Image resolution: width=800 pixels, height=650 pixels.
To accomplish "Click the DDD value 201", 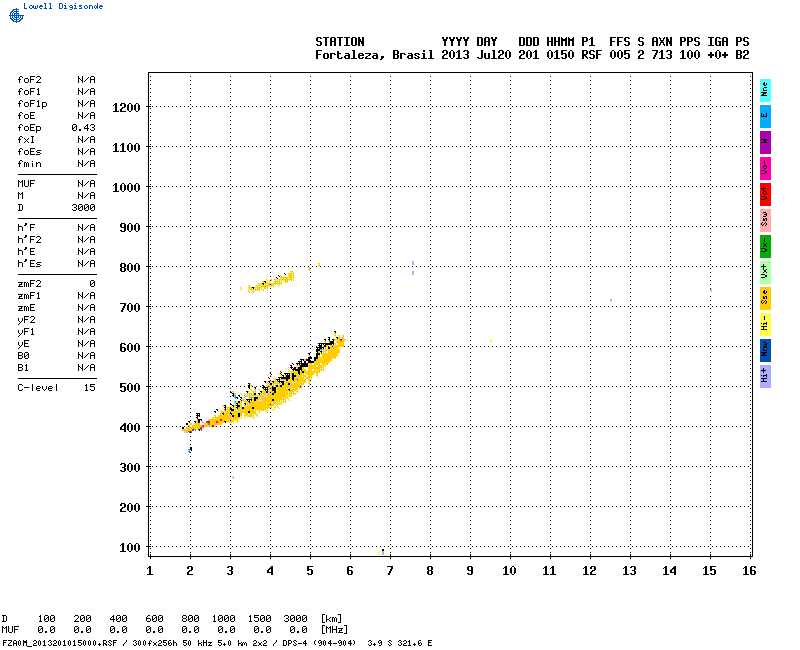I will point(529,55).
